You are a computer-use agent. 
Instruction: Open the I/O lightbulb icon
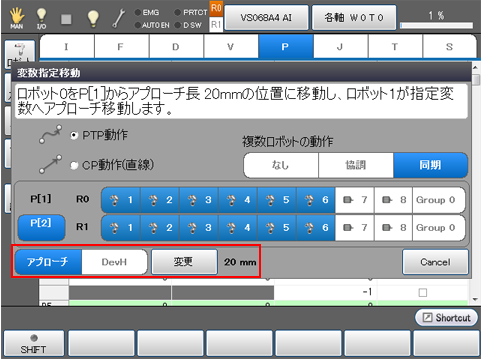(41, 18)
